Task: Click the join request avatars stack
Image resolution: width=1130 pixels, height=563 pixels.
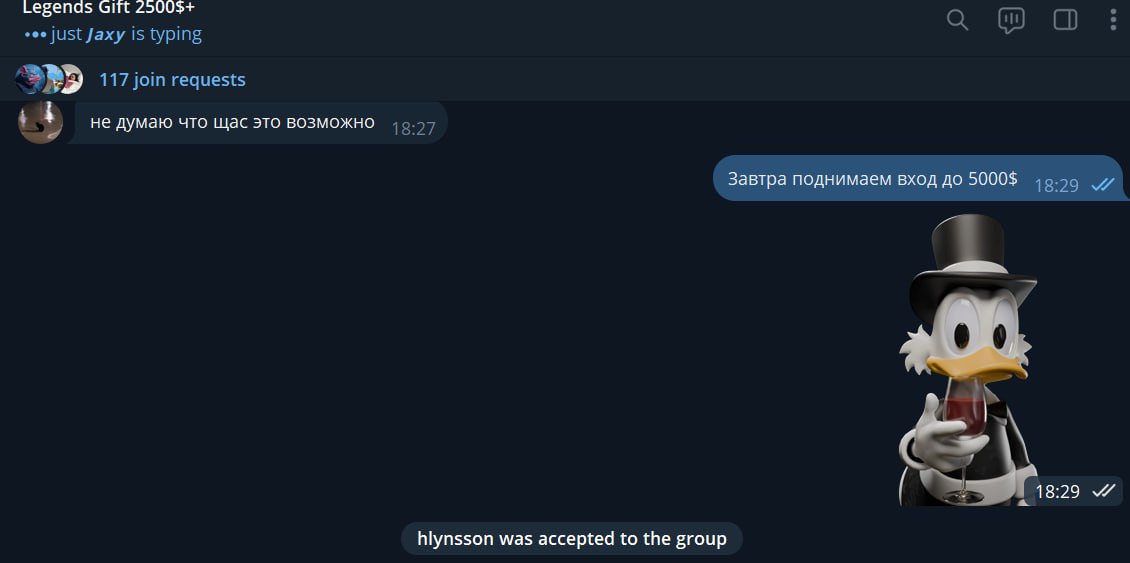Action: [x=49, y=79]
